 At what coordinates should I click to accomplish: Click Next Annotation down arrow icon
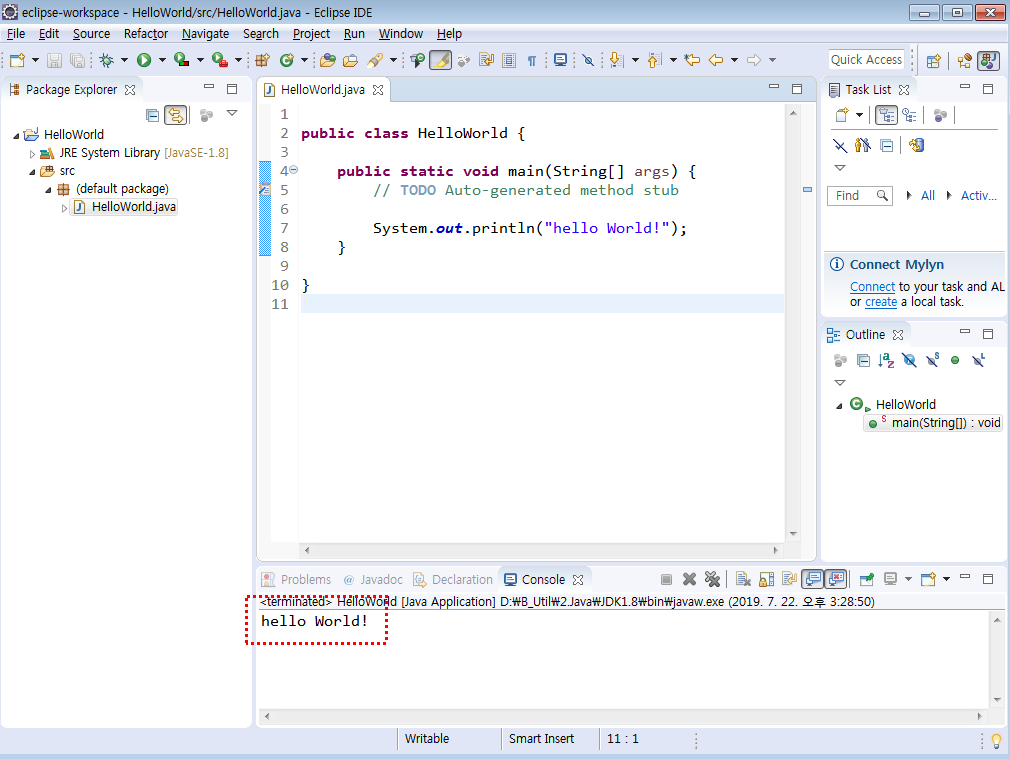[x=616, y=60]
